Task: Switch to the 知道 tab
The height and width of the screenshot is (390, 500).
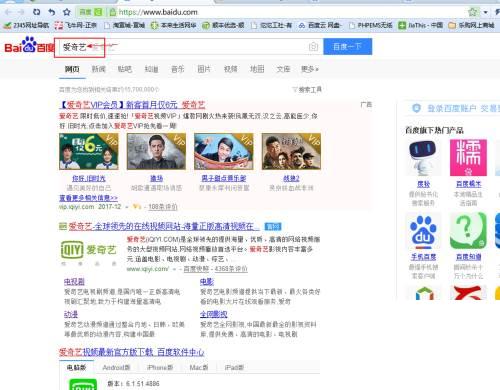Action: [x=151, y=69]
